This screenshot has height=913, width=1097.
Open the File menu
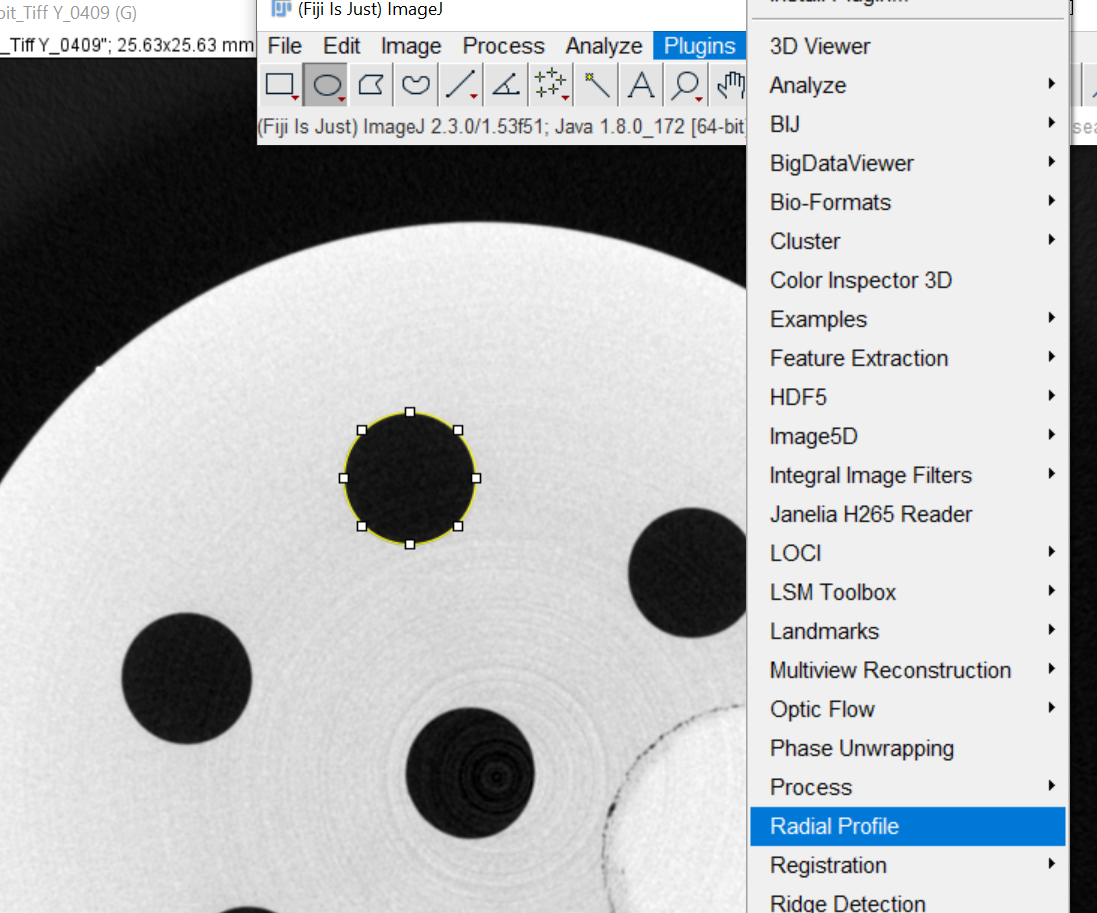285,46
